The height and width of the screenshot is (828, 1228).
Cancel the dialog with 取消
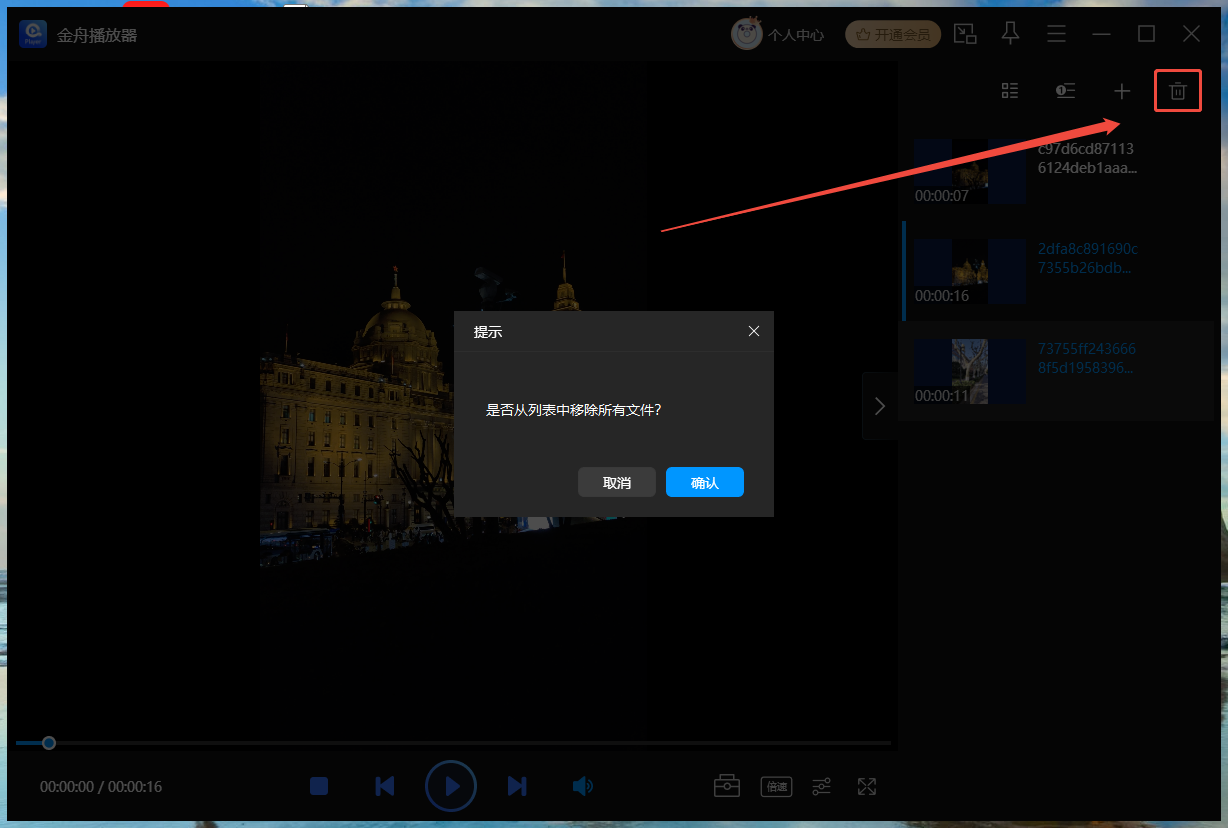click(x=617, y=482)
